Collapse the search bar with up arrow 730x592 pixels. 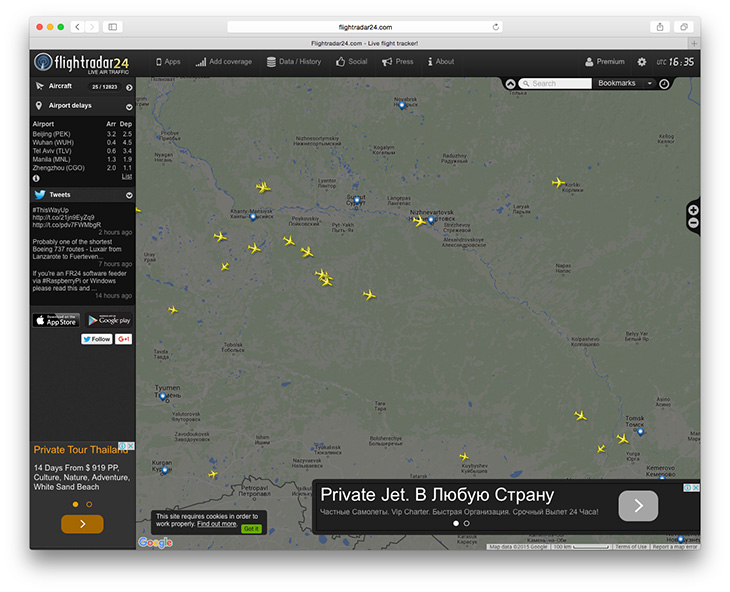click(511, 84)
